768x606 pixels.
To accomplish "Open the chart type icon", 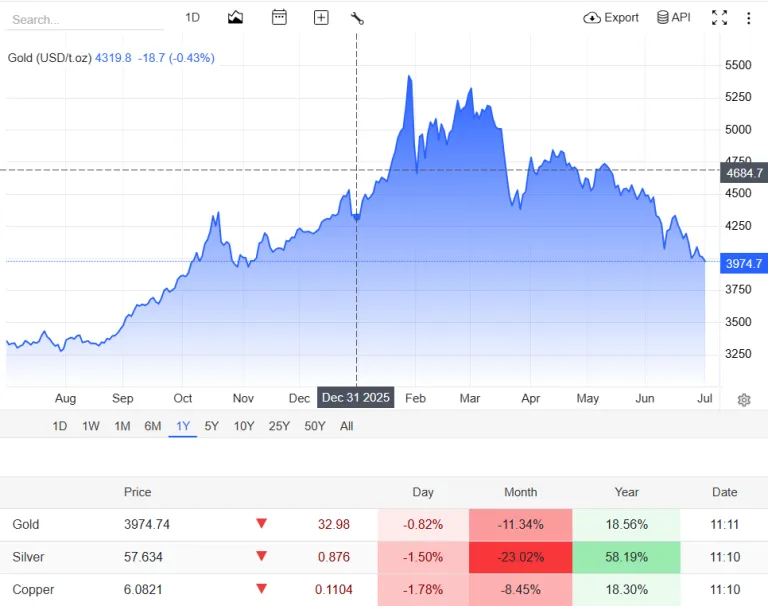I will tap(235, 18).
